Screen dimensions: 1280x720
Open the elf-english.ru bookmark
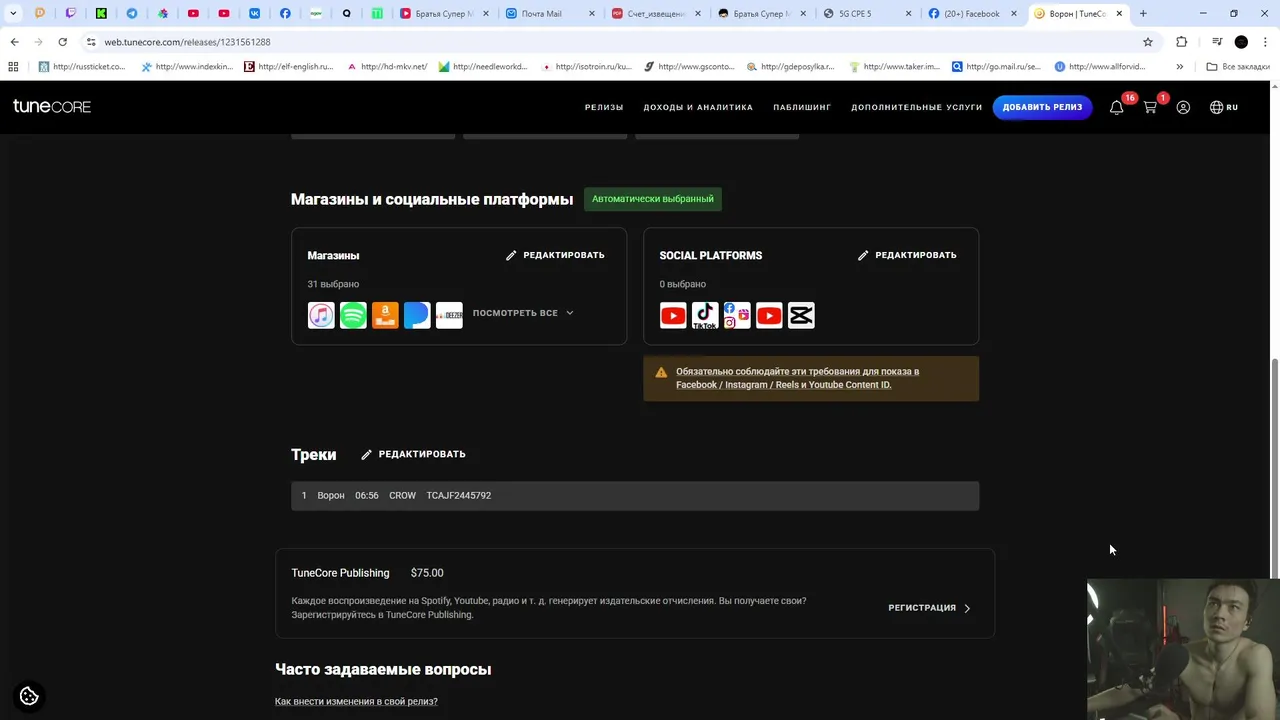tap(289, 67)
